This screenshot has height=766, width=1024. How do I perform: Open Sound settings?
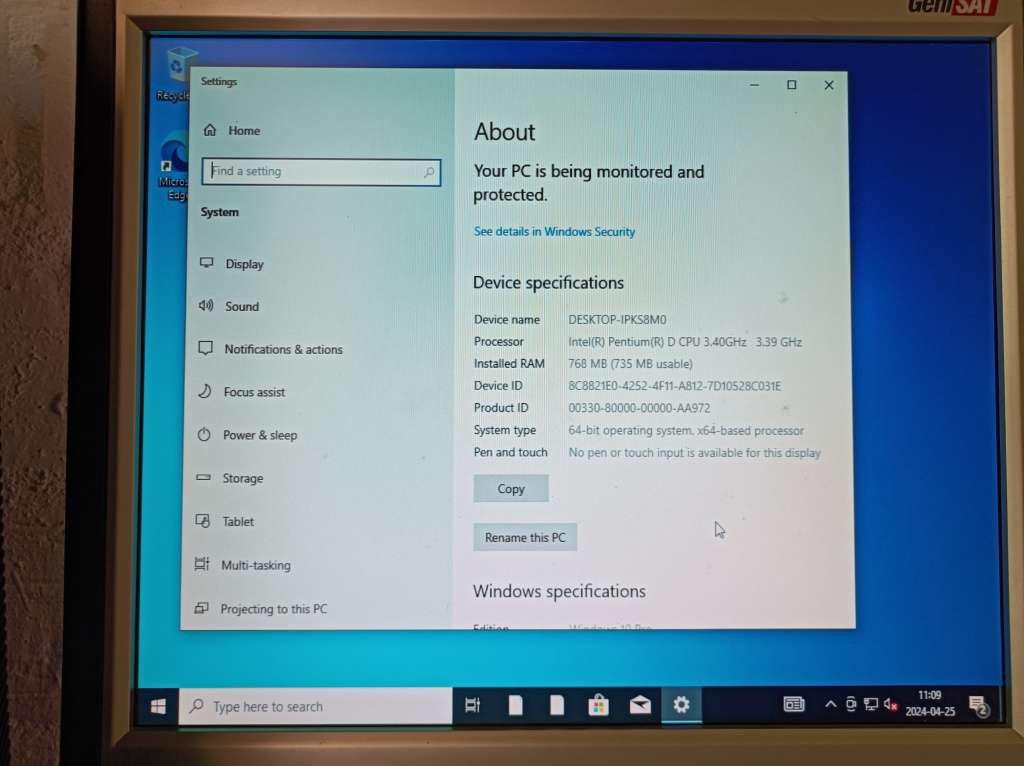(x=241, y=307)
